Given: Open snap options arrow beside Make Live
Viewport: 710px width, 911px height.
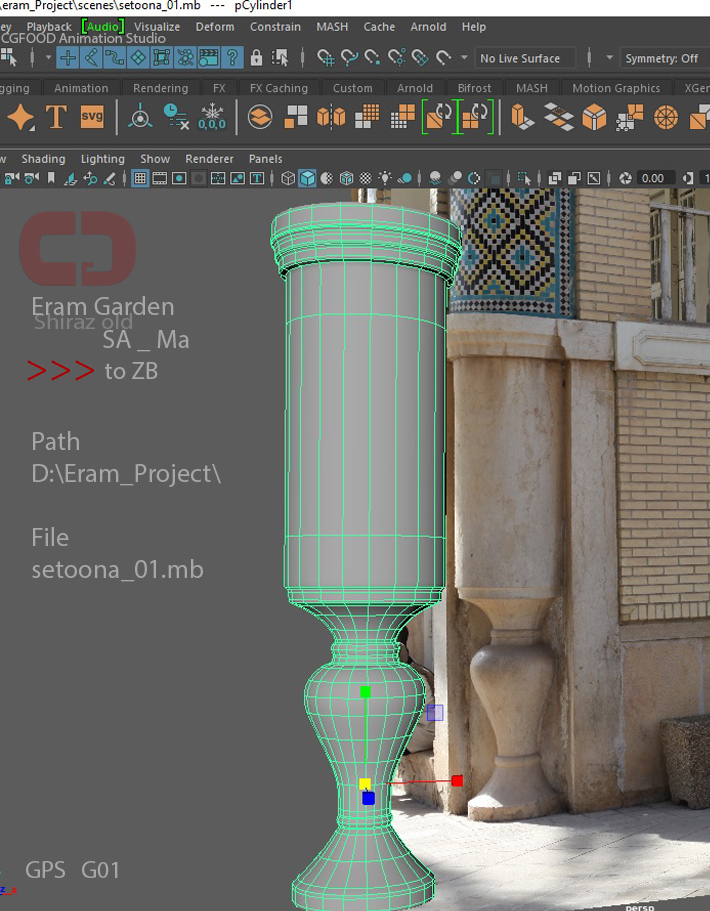Looking at the screenshot, I should 464,58.
